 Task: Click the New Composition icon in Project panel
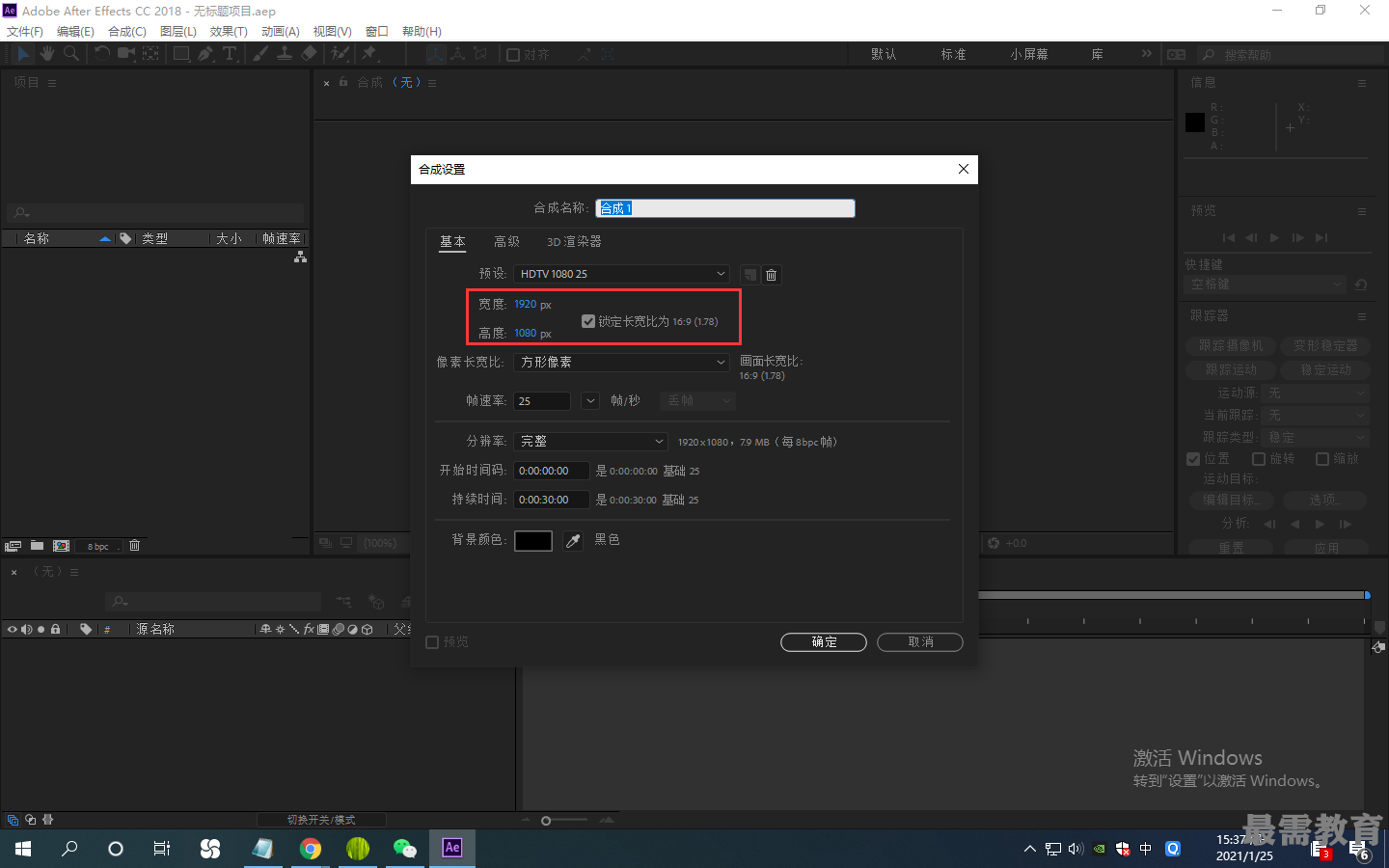[x=62, y=546]
